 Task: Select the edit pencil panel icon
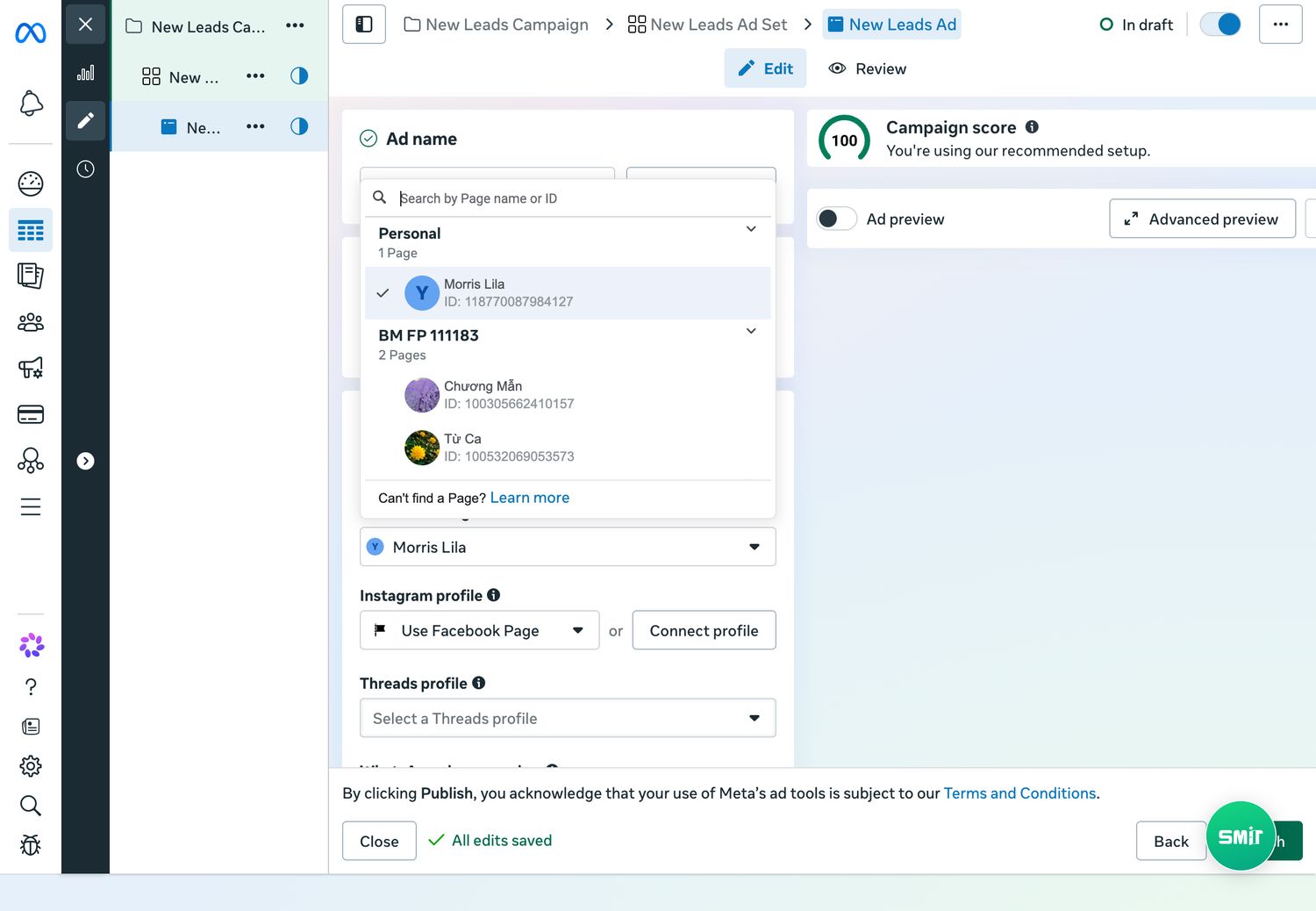85,120
